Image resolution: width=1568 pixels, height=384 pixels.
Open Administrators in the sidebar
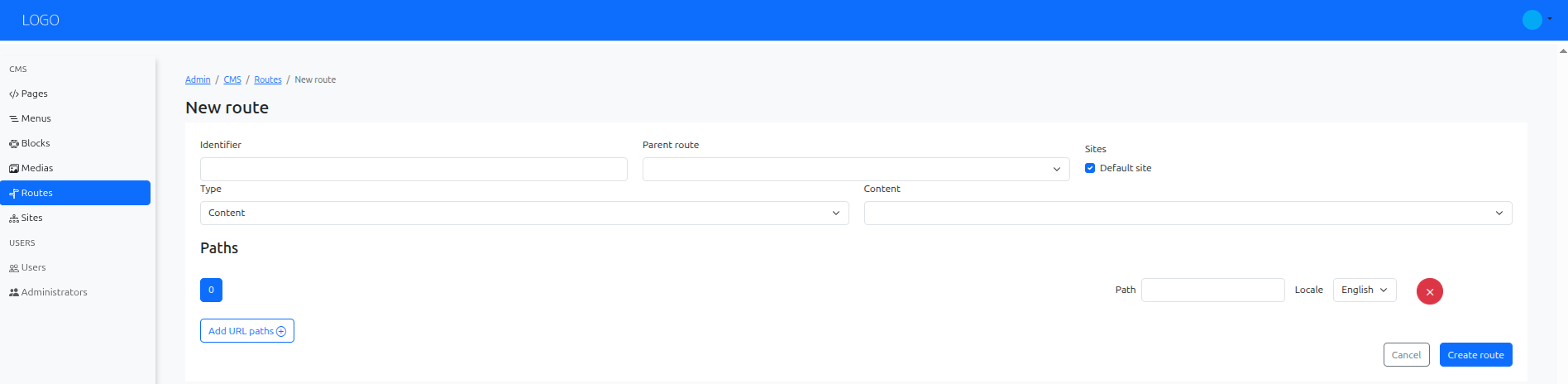75,292
